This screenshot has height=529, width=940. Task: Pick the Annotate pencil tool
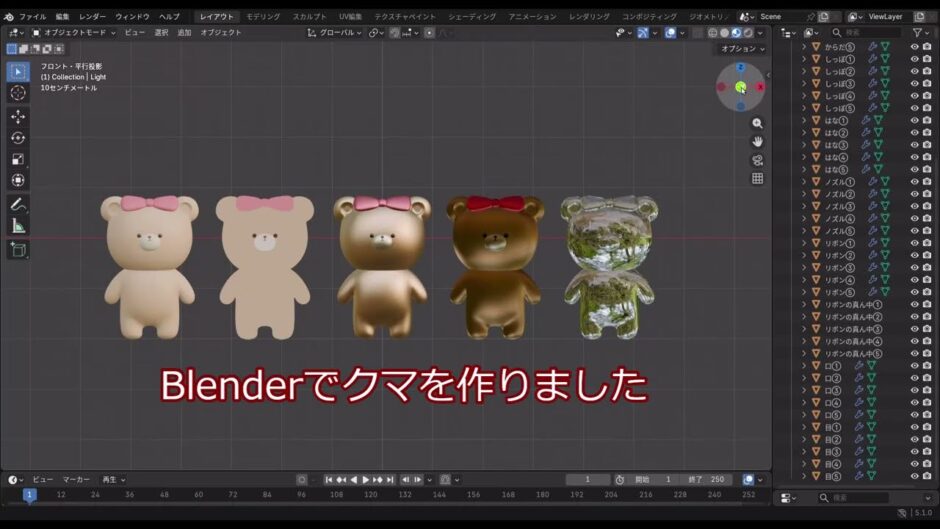pos(18,204)
